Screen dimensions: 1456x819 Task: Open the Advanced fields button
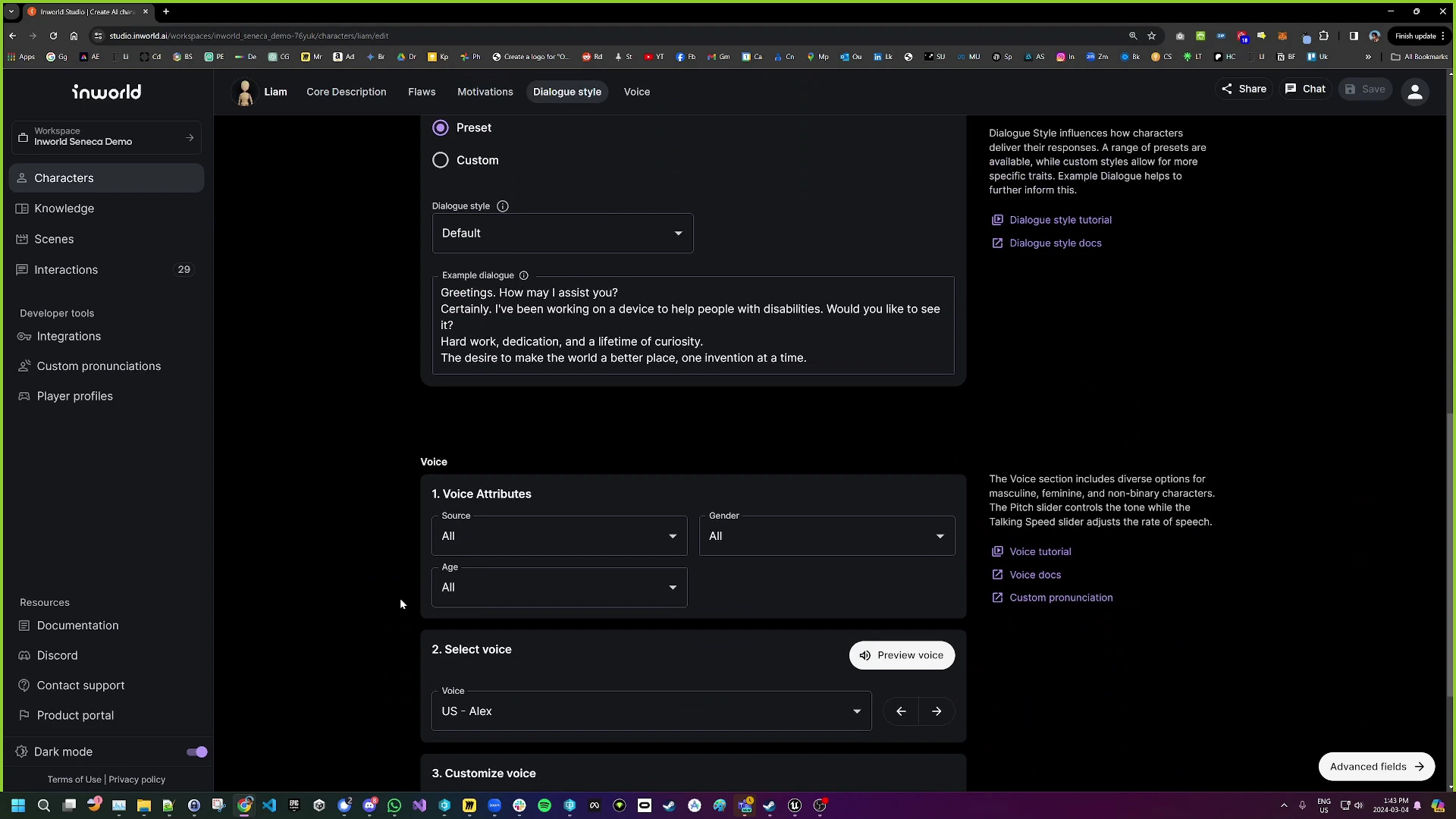[1376, 767]
